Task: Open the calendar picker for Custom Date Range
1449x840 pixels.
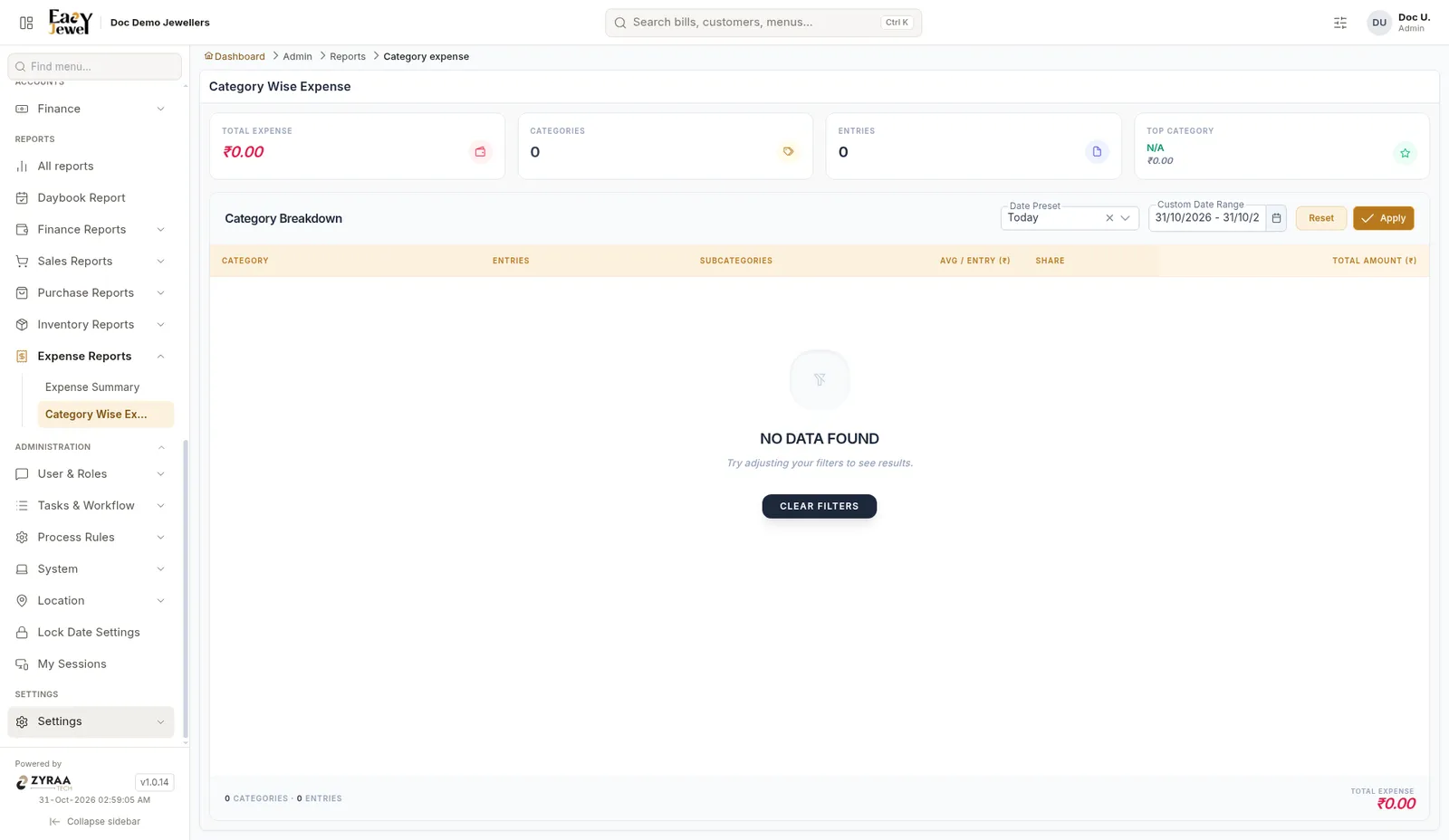Action: click(x=1276, y=218)
